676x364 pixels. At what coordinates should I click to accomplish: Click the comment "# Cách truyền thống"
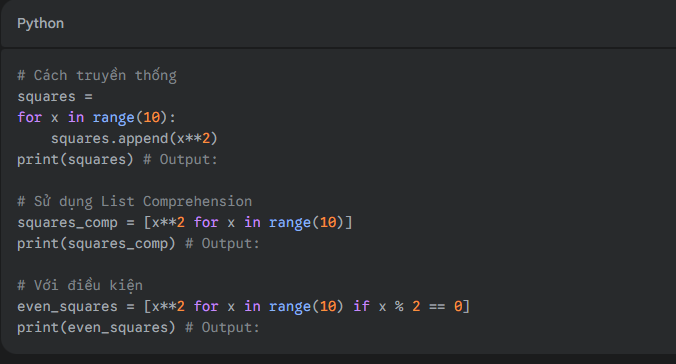[97, 75]
